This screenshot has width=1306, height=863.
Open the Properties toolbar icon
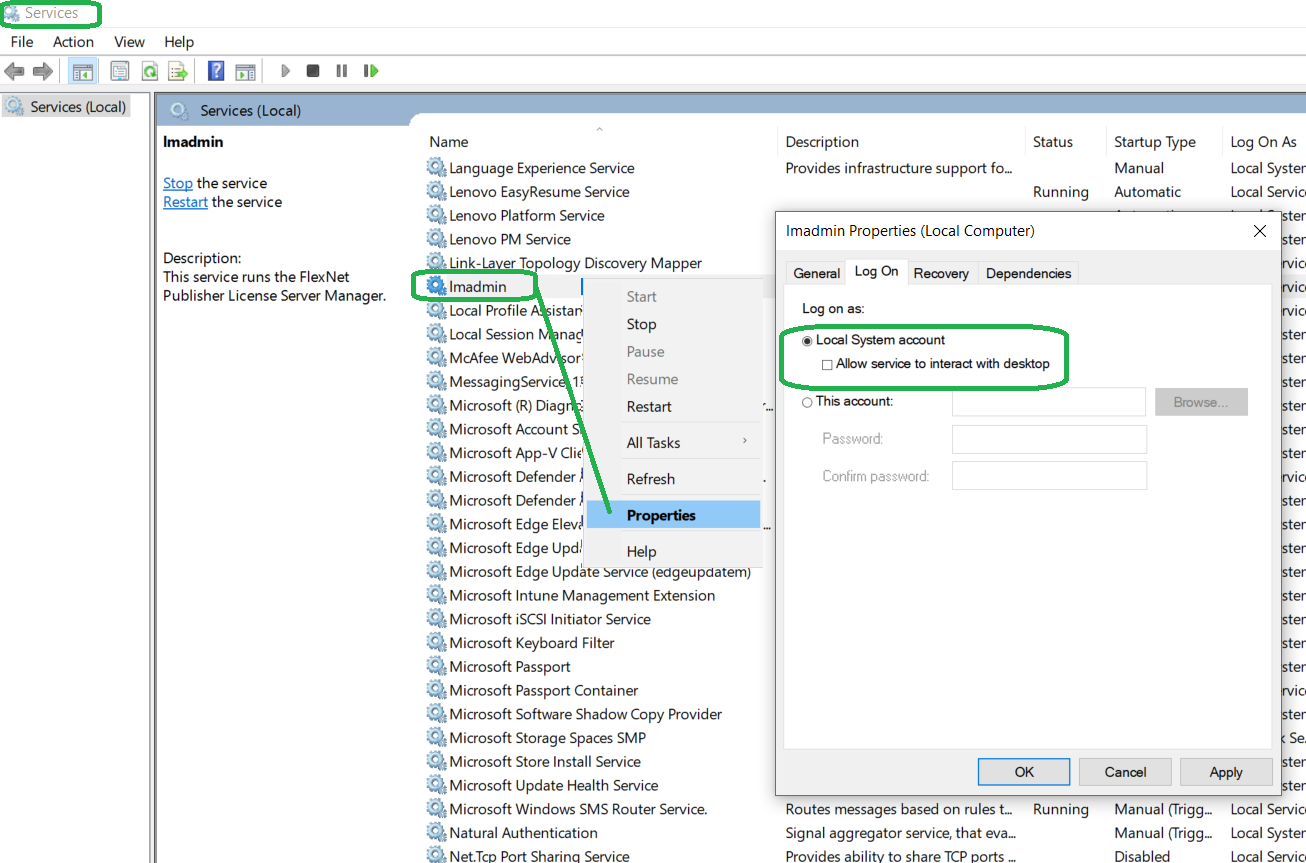120,71
